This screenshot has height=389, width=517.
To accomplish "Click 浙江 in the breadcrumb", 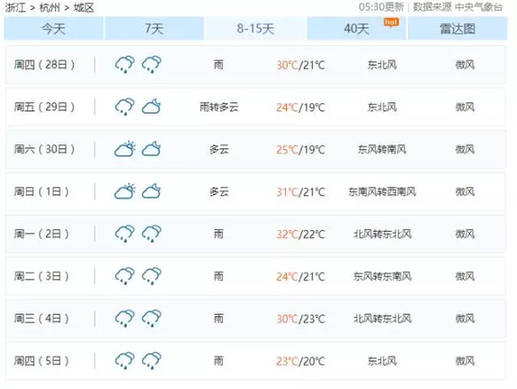I will [15, 7].
